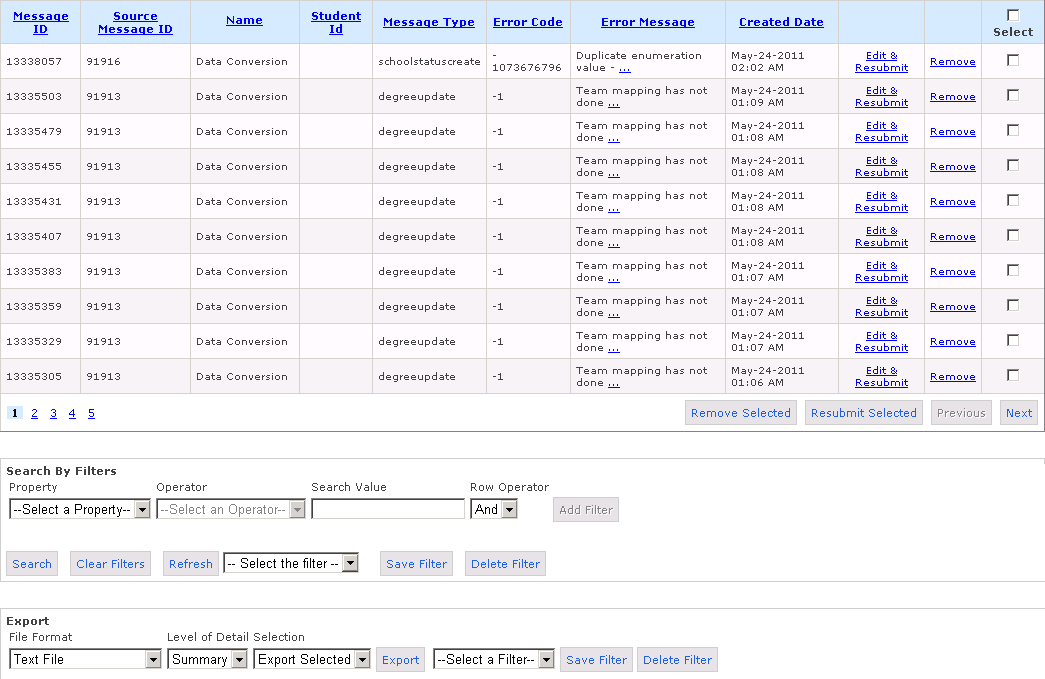The width and height of the screenshot is (1045, 679).
Task: Click the Remove Selected button
Action: coord(741,413)
